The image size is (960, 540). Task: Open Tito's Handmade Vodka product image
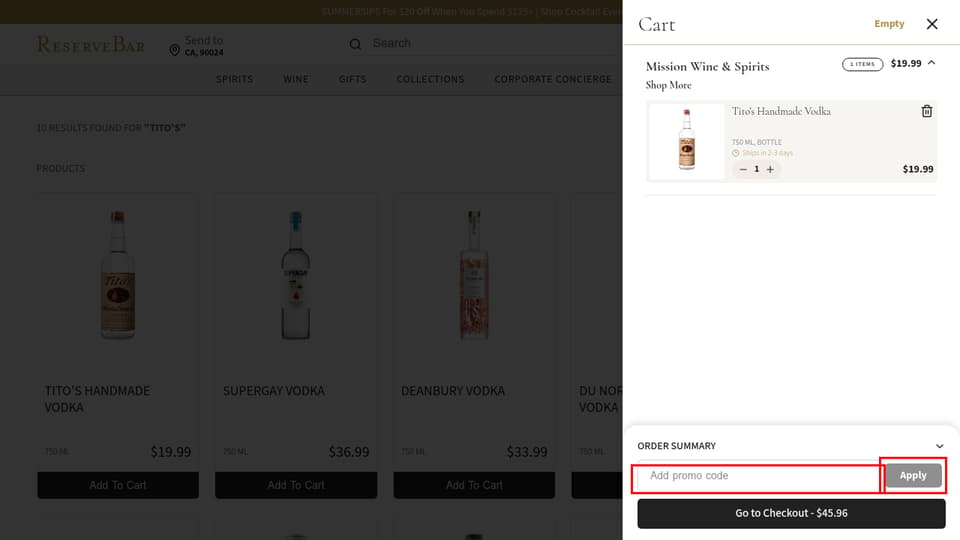(x=118, y=275)
